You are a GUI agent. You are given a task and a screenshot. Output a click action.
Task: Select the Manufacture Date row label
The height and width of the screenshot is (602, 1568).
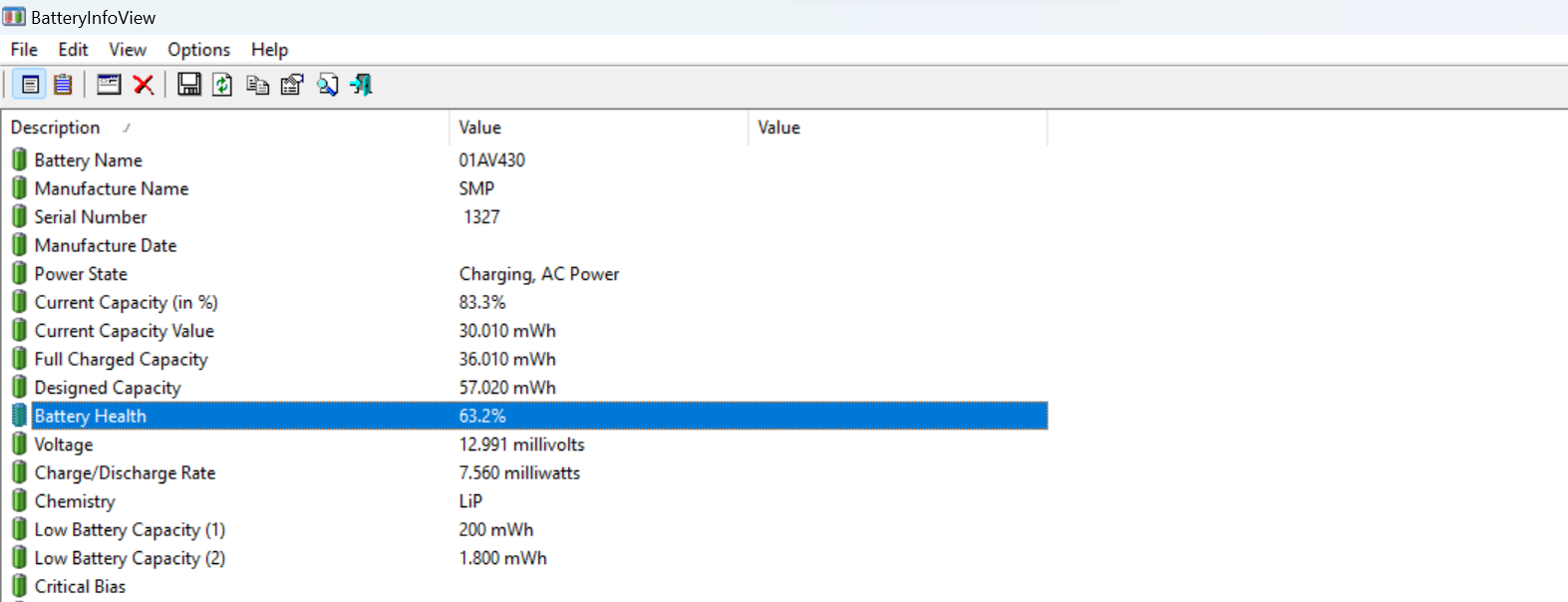click(x=106, y=245)
